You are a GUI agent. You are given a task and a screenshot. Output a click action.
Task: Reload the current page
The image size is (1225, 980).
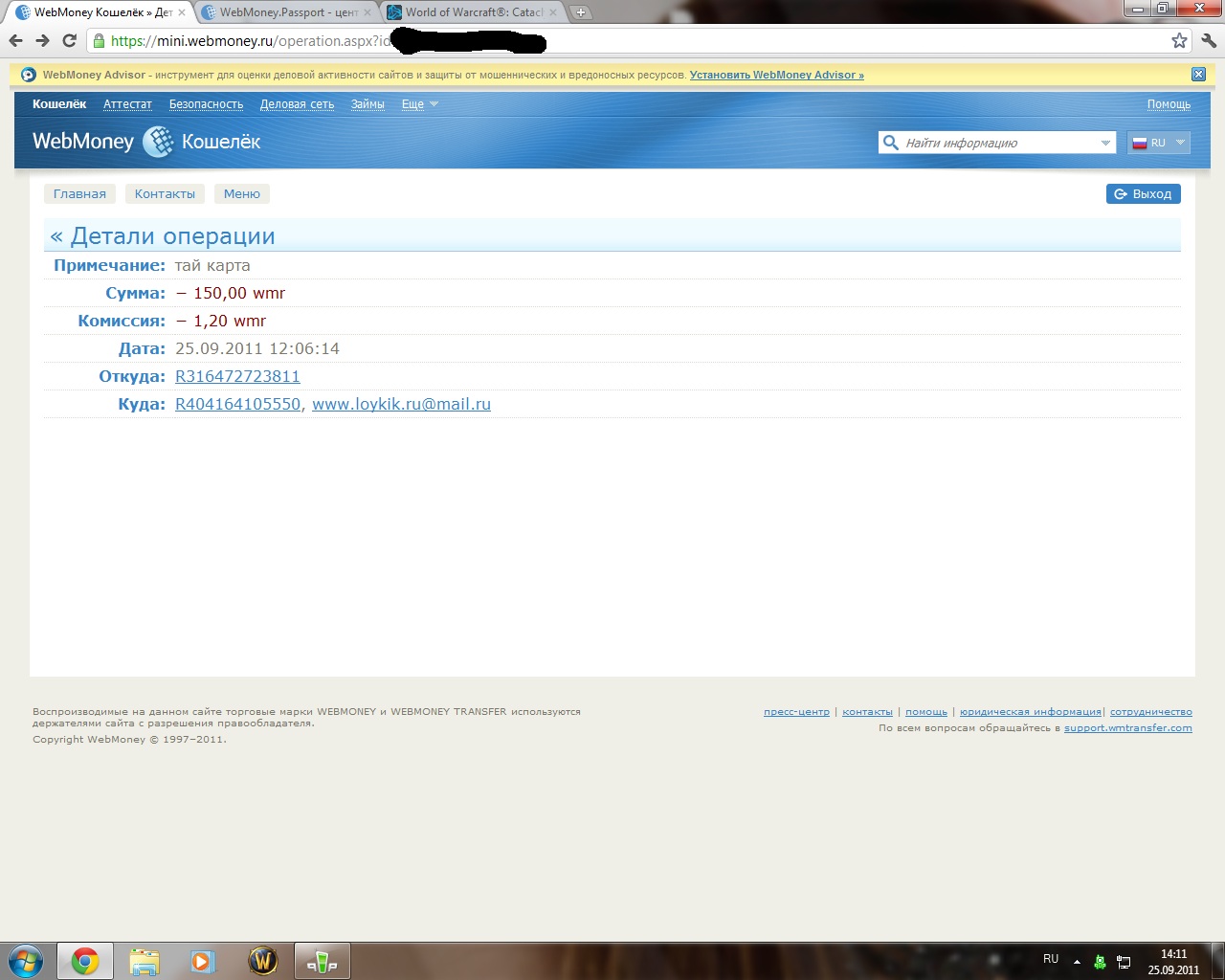(69, 41)
